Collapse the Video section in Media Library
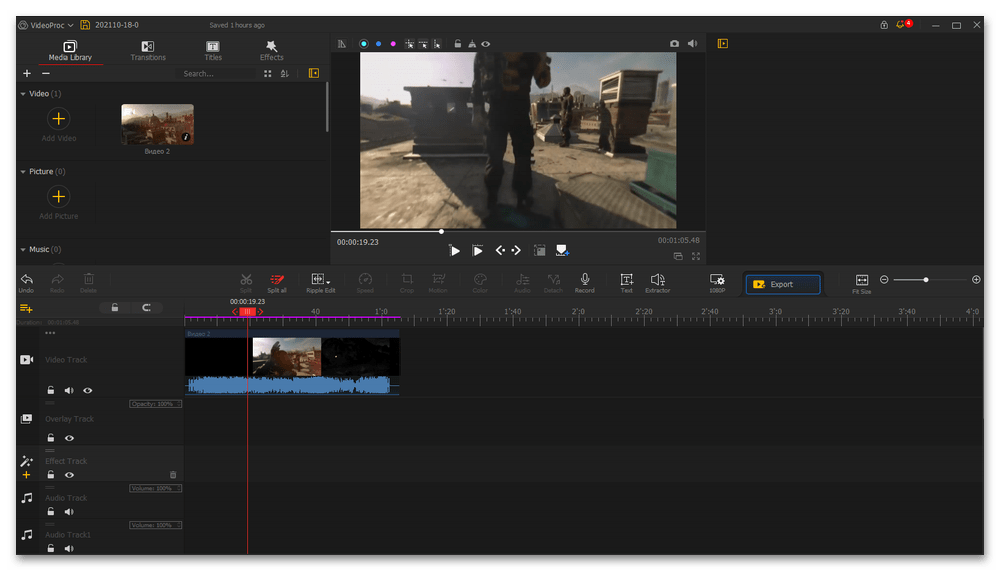The height and width of the screenshot is (571, 1000). tap(23, 94)
